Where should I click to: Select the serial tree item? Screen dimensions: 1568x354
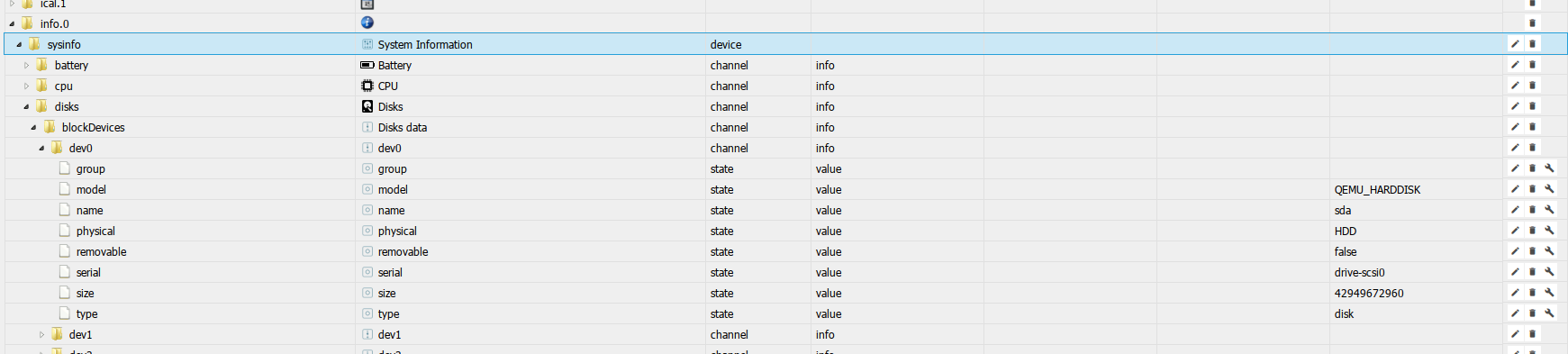88,272
